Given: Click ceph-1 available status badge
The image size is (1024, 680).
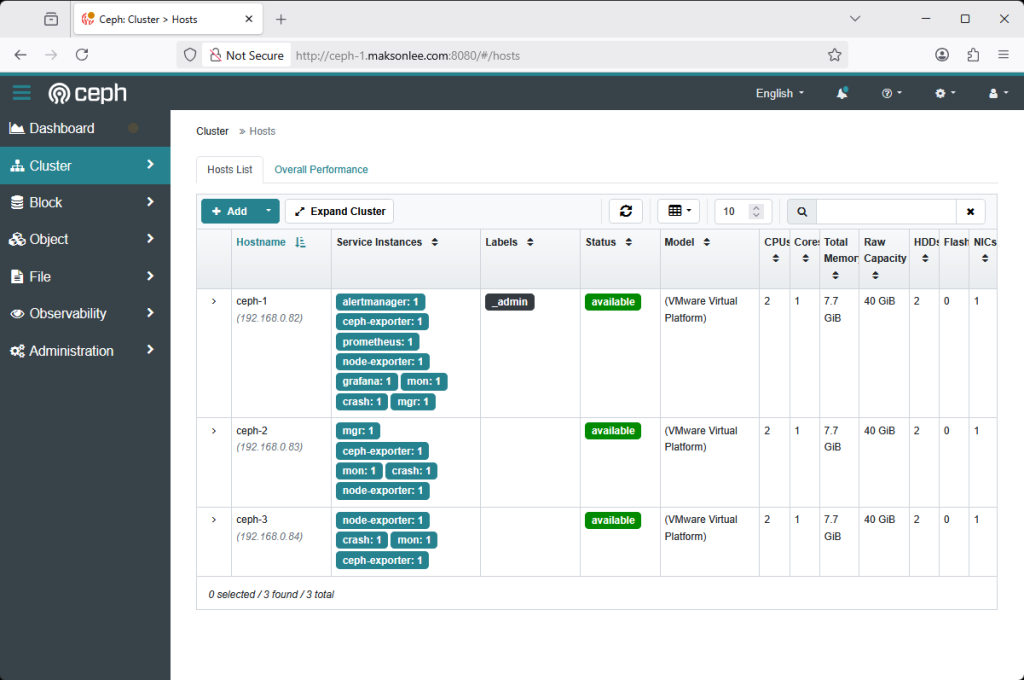Looking at the screenshot, I should (x=613, y=302).
